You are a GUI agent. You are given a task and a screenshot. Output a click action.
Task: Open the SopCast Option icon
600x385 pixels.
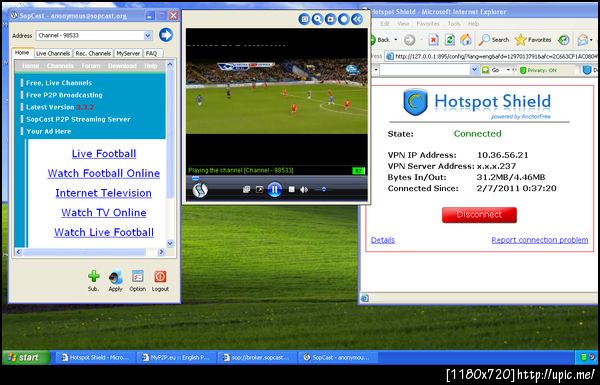click(x=137, y=276)
